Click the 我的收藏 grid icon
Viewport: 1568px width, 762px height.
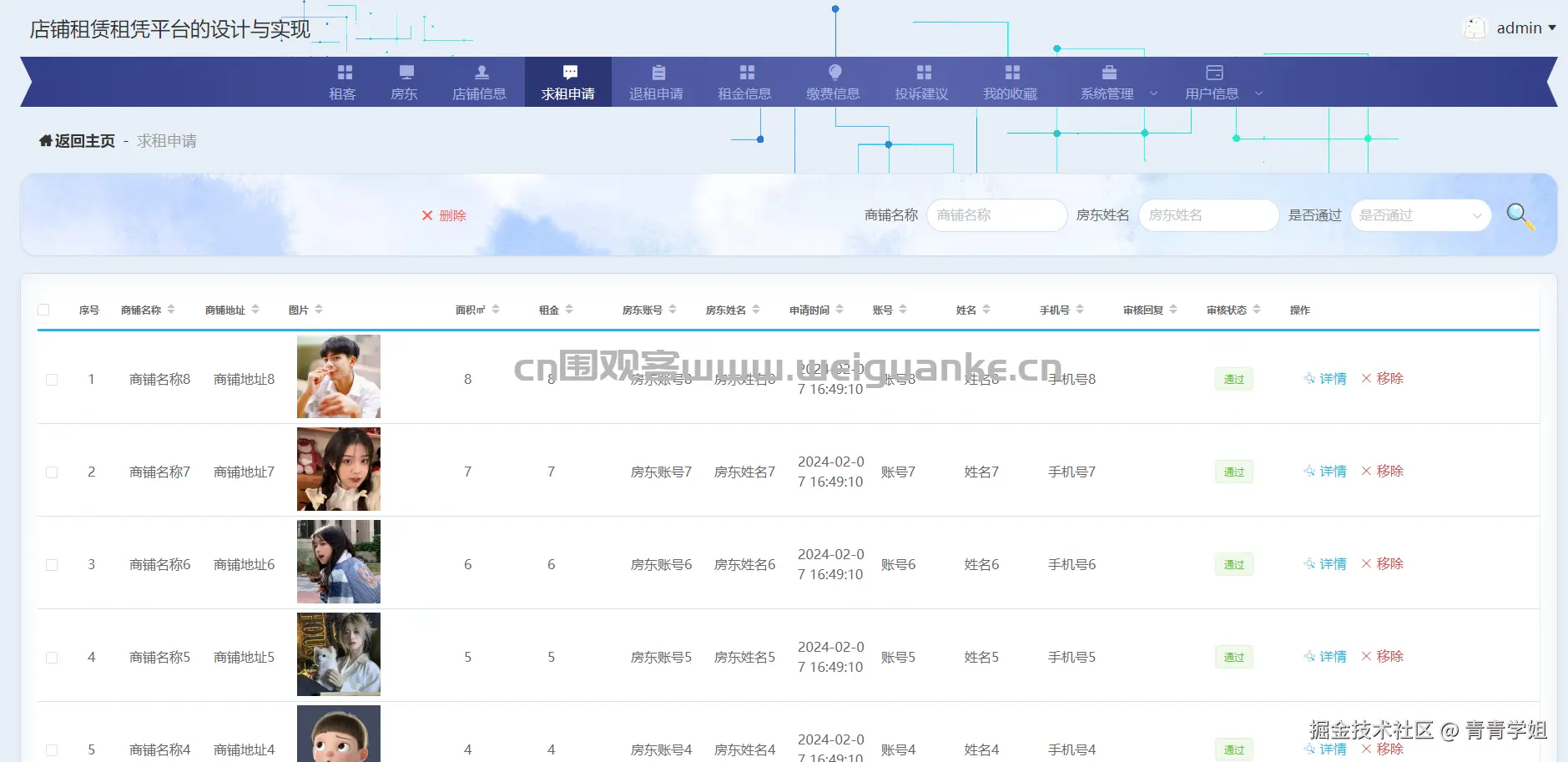pos(1012,73)
